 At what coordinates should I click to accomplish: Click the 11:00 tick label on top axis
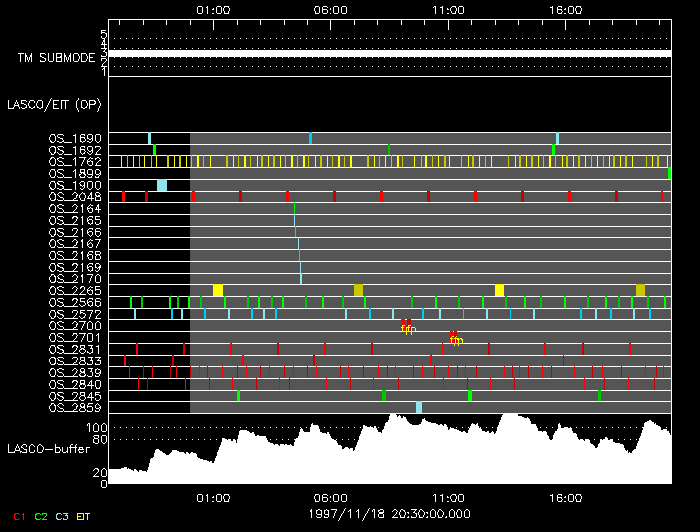447,10
